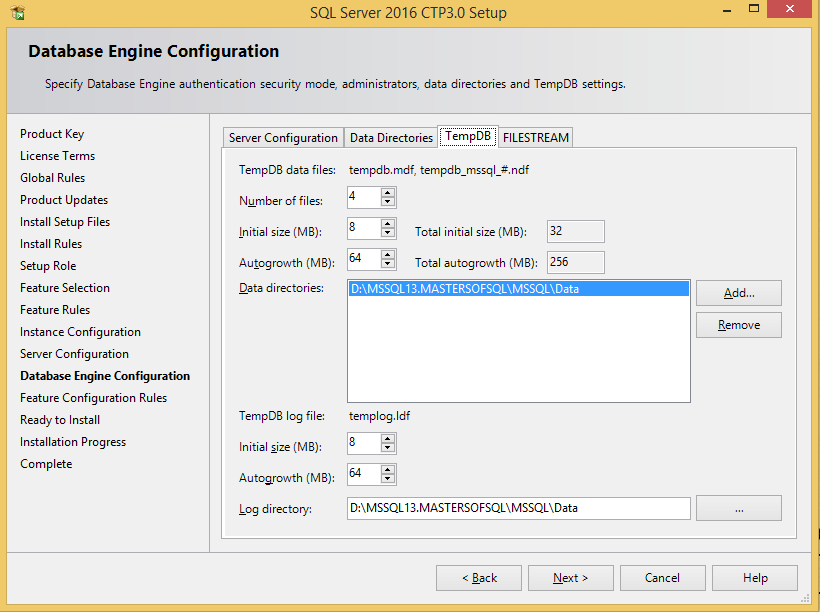This screenshot has height=612, width=820.
Task: Select D:\MSSQL13.MASTERSOFSQL\MSSQL\Data in data directories list
Action: [518, 289]
